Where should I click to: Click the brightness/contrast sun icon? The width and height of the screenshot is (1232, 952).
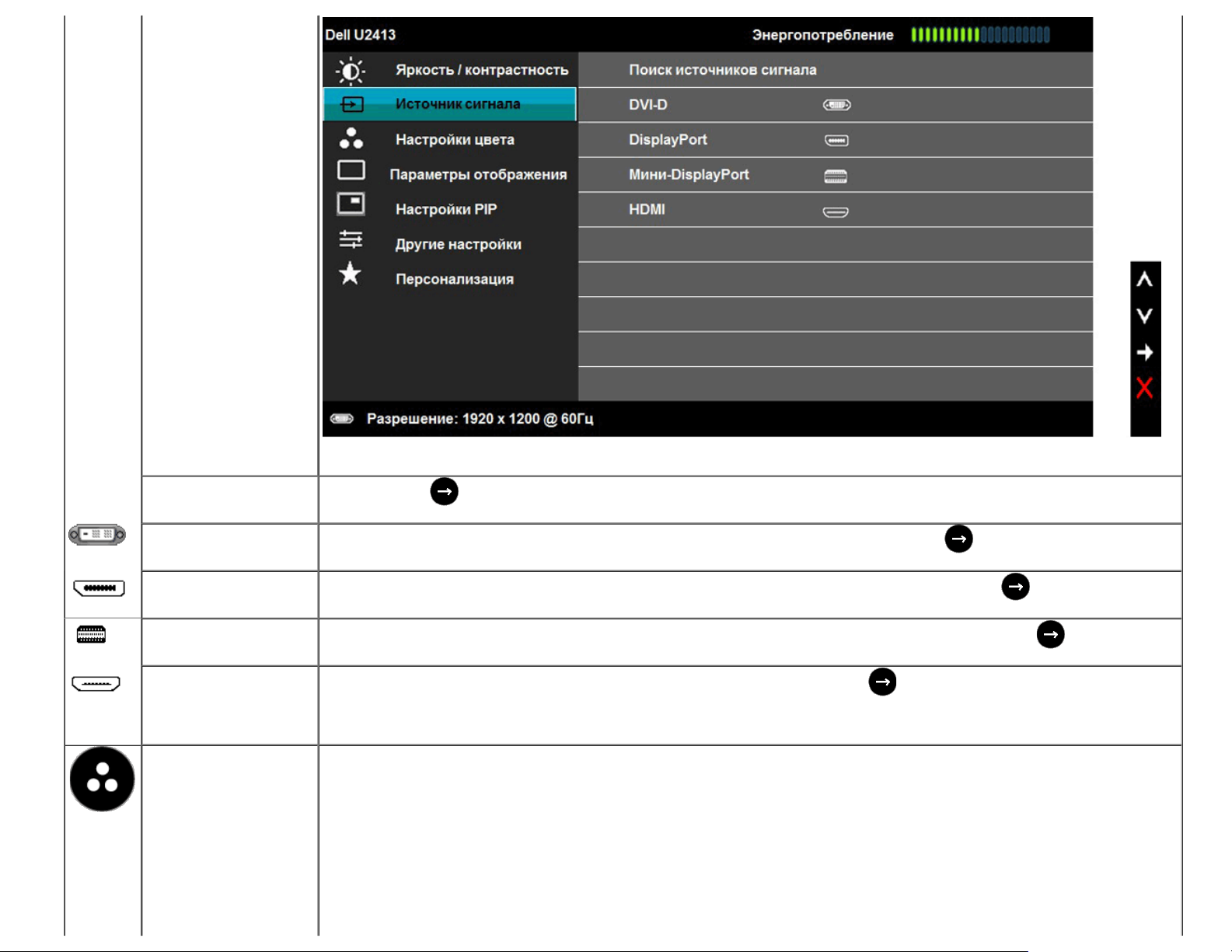pyautogui.click(x=350, y=71)
